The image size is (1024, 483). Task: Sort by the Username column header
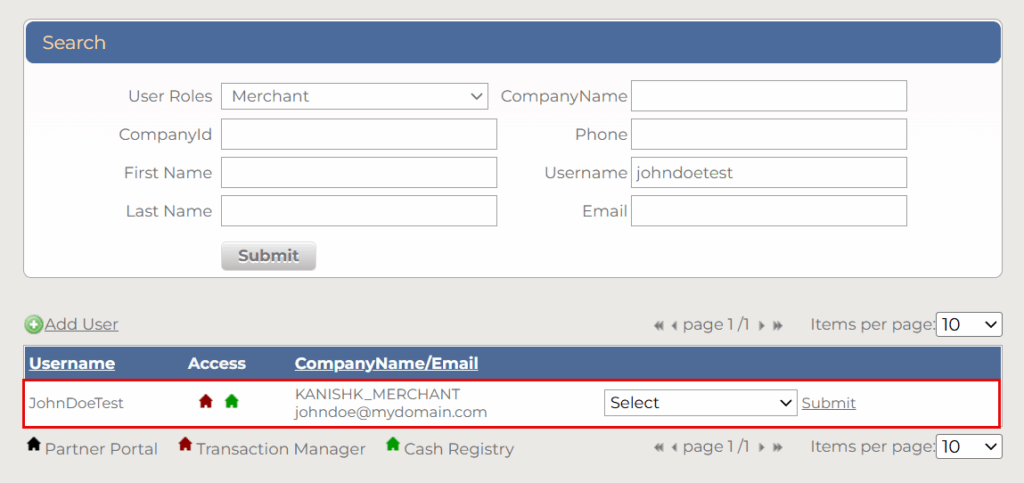coord(72,363)
